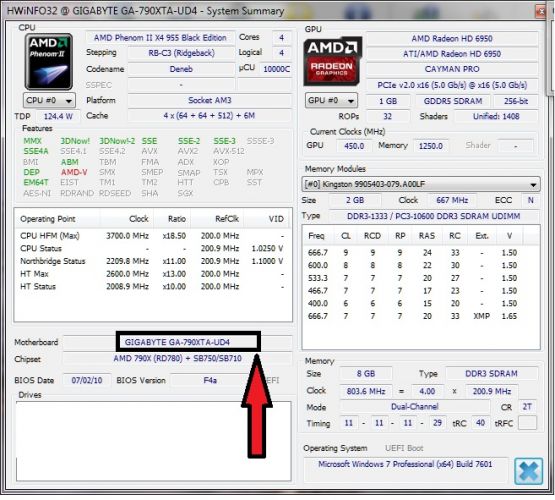Click the AMD 790X (RD780) chipset value

pyautogui.click(x=177, y=358)
